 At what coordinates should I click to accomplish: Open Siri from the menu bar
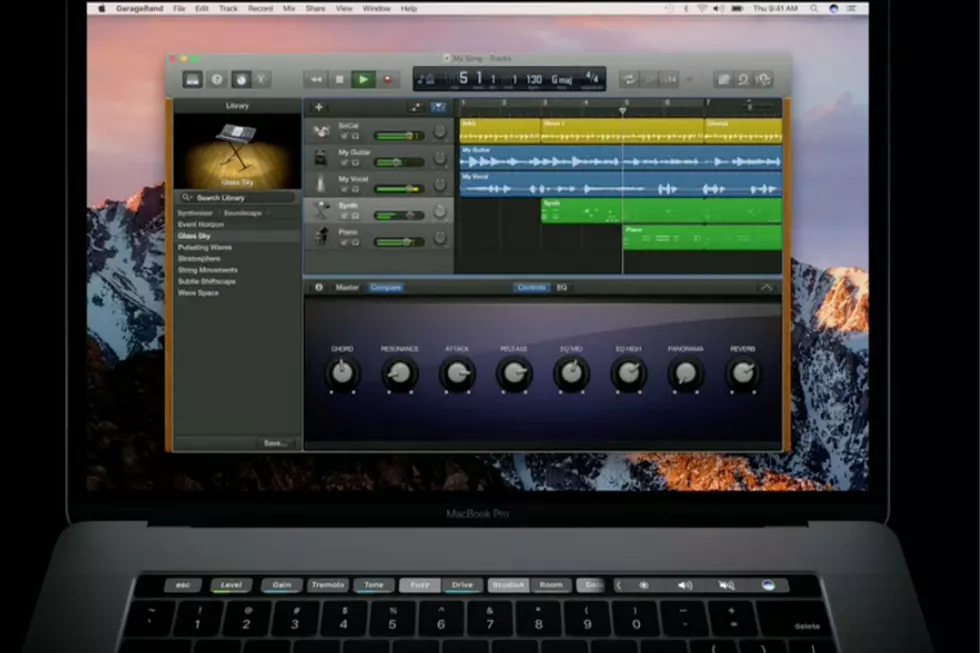834,8
